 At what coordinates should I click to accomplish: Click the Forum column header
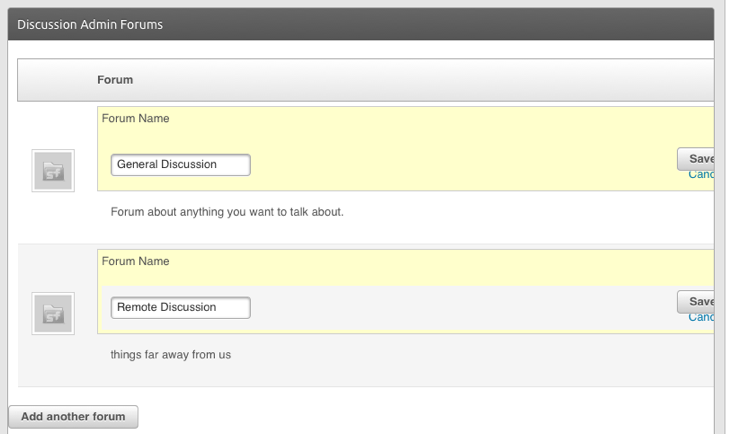pos(115,80)
